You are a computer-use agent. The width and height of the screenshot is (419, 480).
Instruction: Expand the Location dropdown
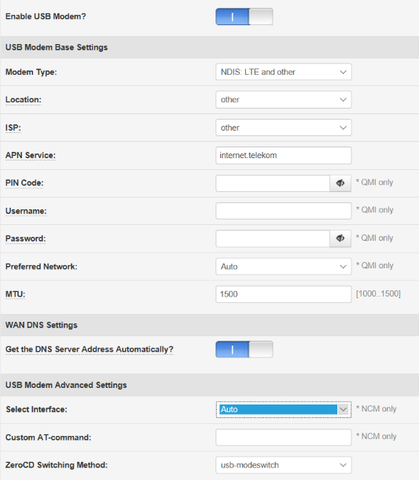pyautogui.click(x=283, y=100)
